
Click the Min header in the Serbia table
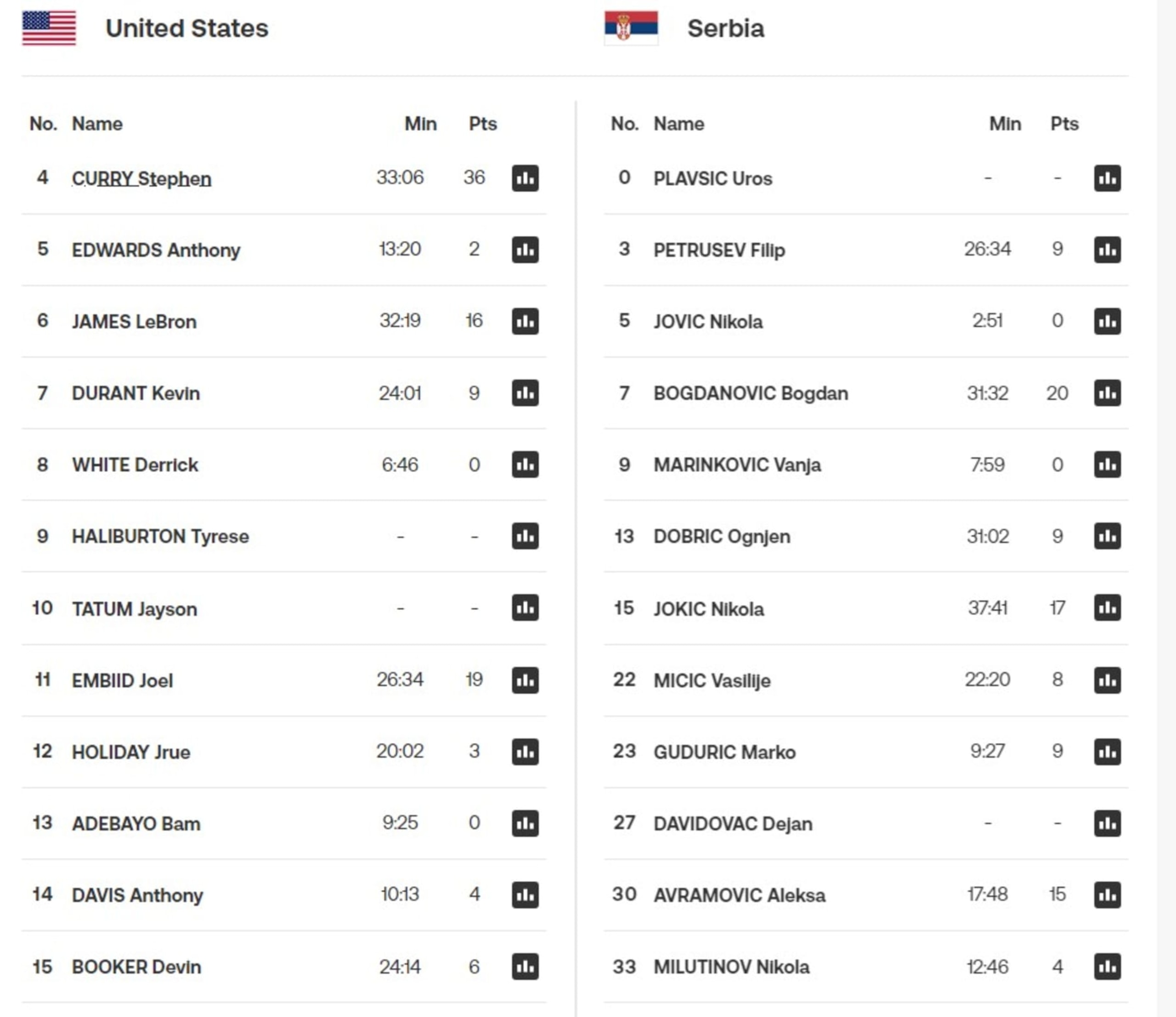[x=1005, y=124]
